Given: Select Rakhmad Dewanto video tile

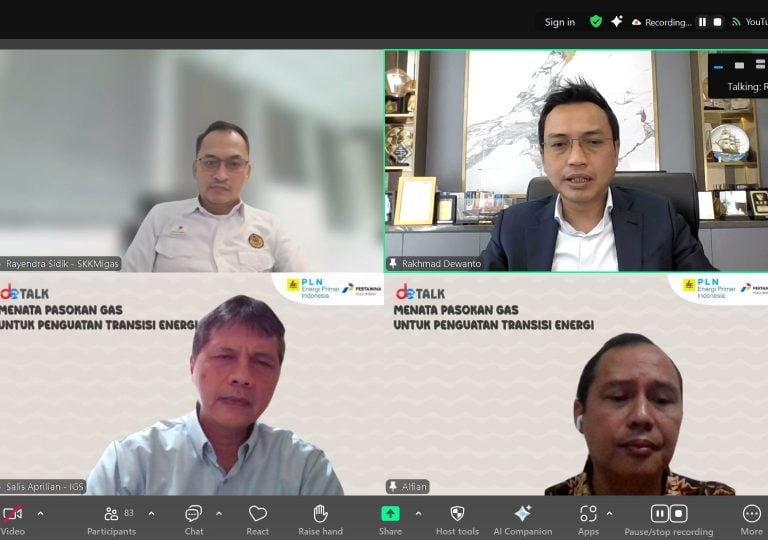Looking at the screenshot, I should click(x=576, y=161).
